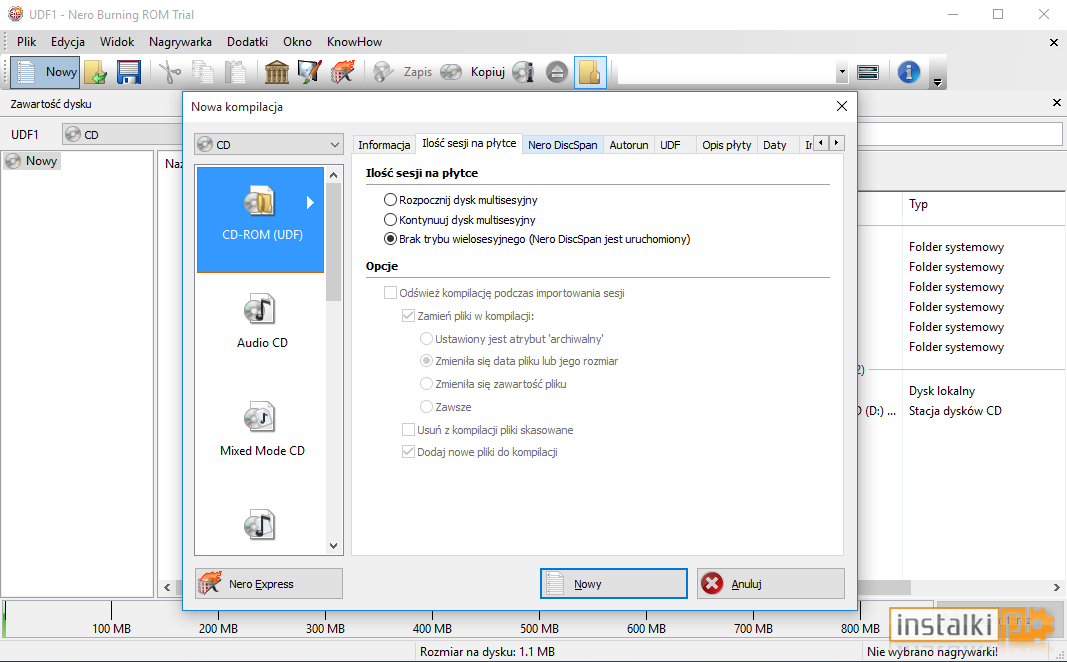Open the CD disc type dropdown in dialog

(269, 145)
